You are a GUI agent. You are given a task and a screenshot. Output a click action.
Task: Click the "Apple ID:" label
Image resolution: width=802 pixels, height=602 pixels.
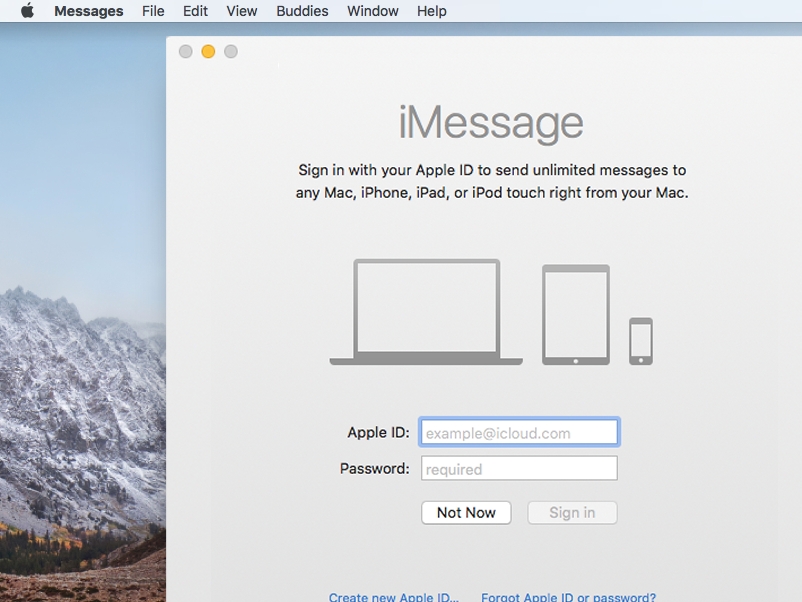(378, 433)
